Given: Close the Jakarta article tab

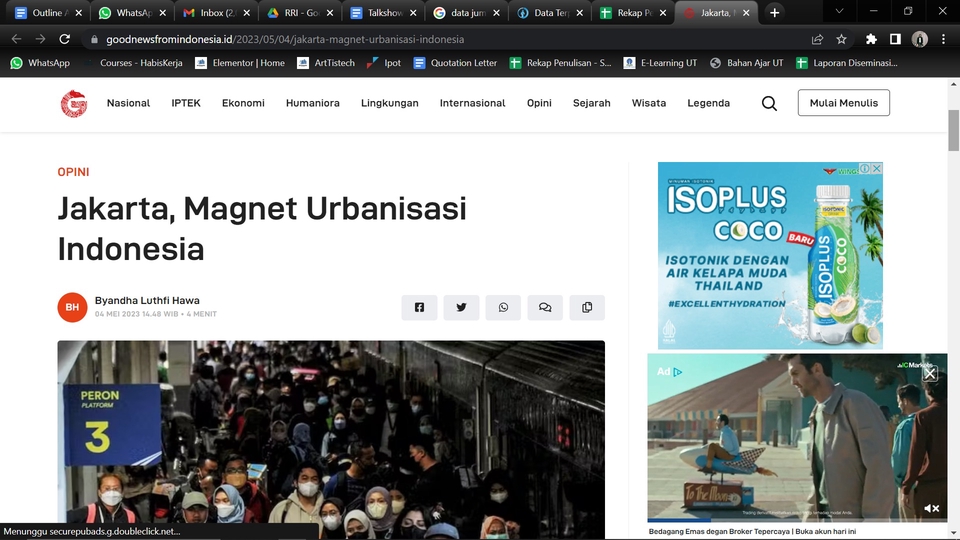Looking at the screenshot, I should (746, 12).
